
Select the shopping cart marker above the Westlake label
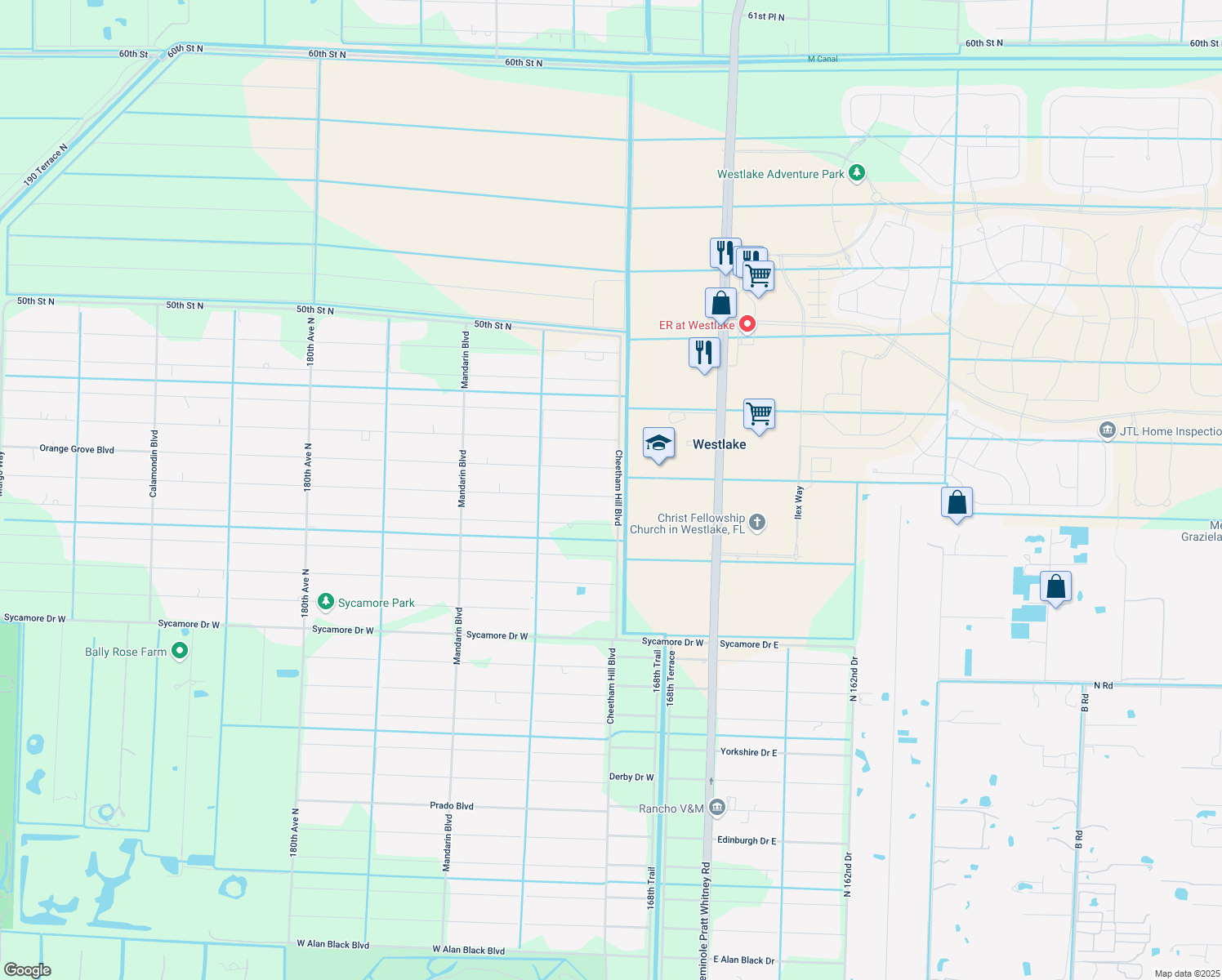pos(760,416)
